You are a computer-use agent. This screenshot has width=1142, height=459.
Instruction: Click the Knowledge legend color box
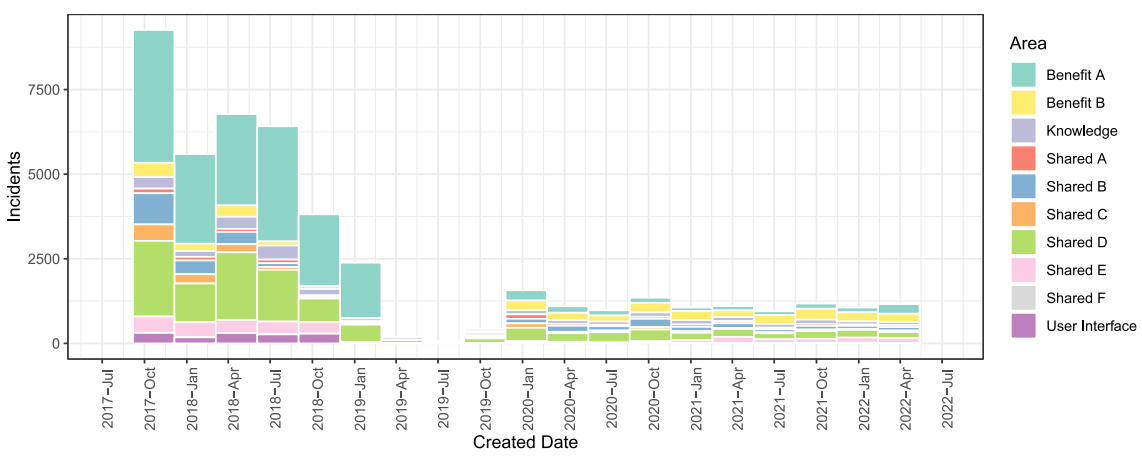click(x=1023, y=131)
